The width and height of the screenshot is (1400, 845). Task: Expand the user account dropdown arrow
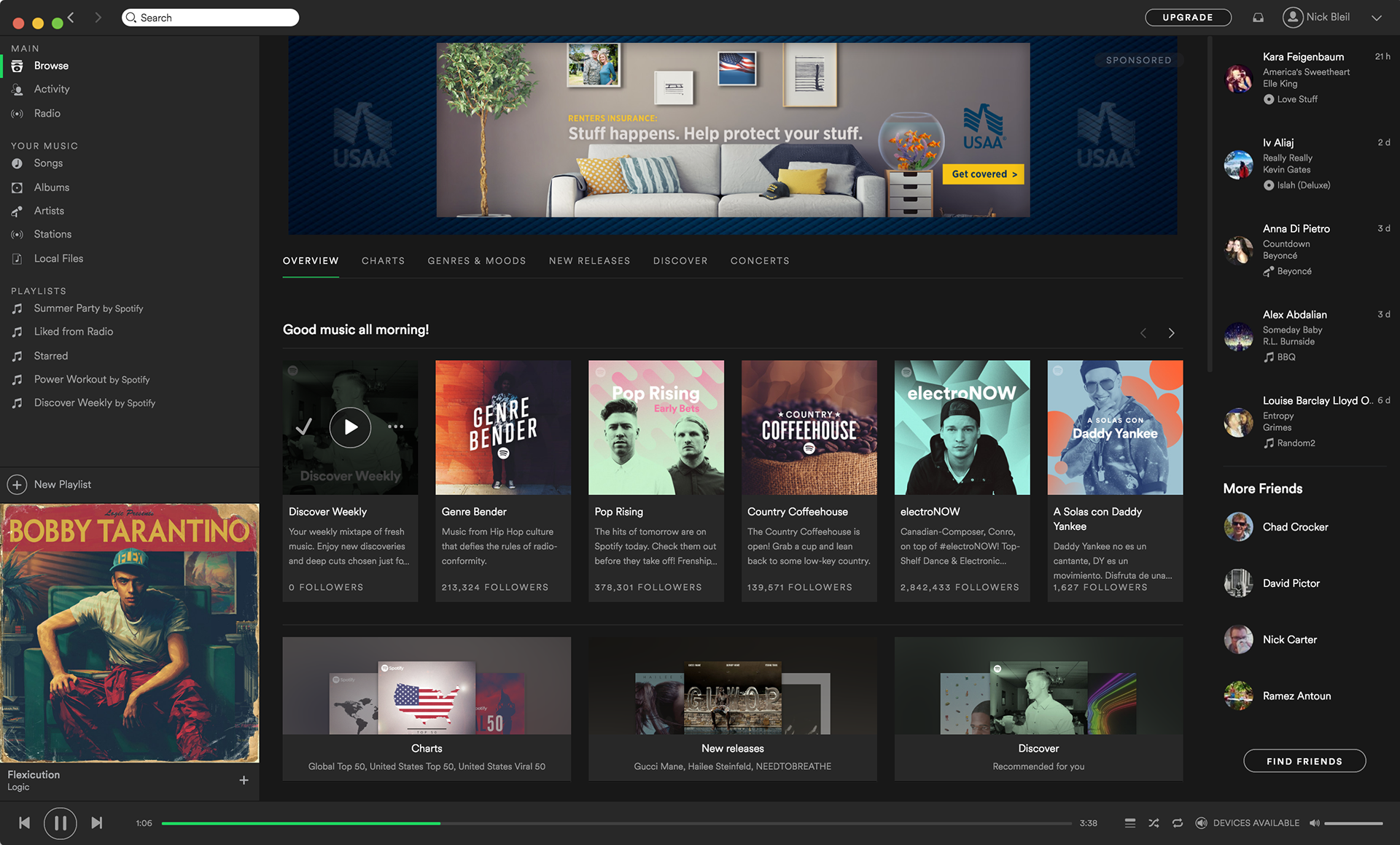tap(1377, 18)
